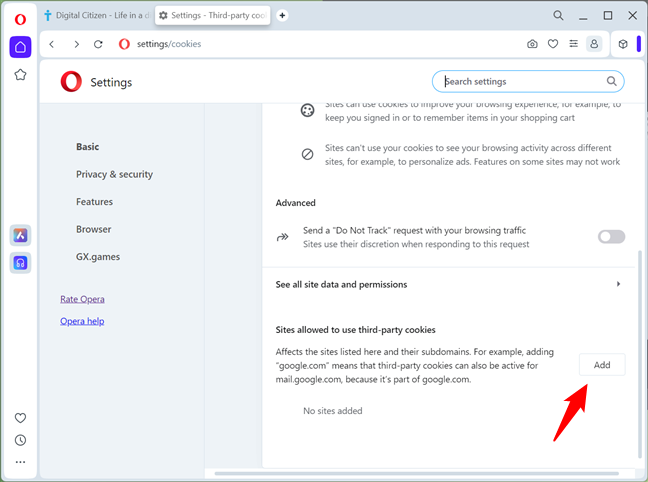648x482 pixels.
Task: Open Easy Setup sliders icon
Action: pos(574,44)
